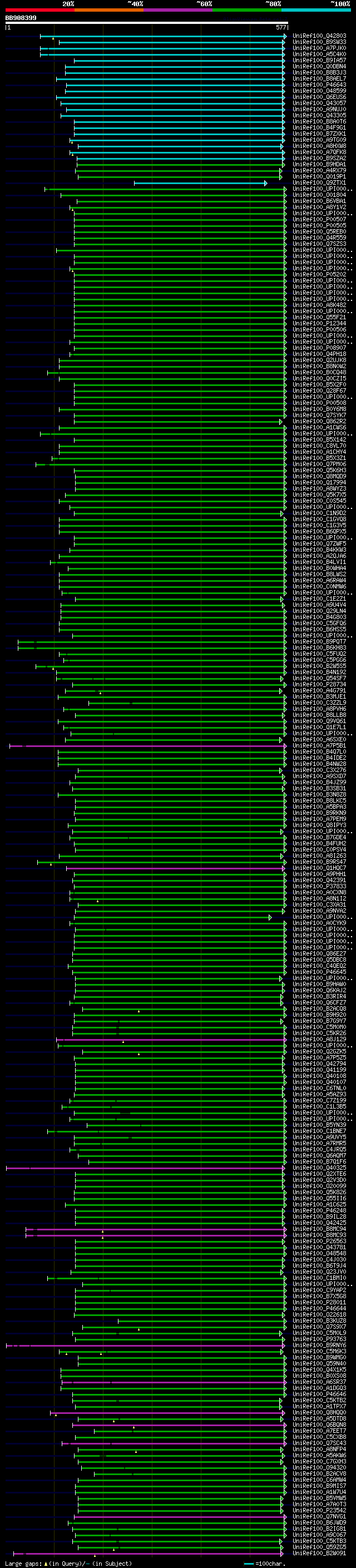Select hit UniRef100_A7PEM9
356x1568 pixels.
click(x=319, y=819)
